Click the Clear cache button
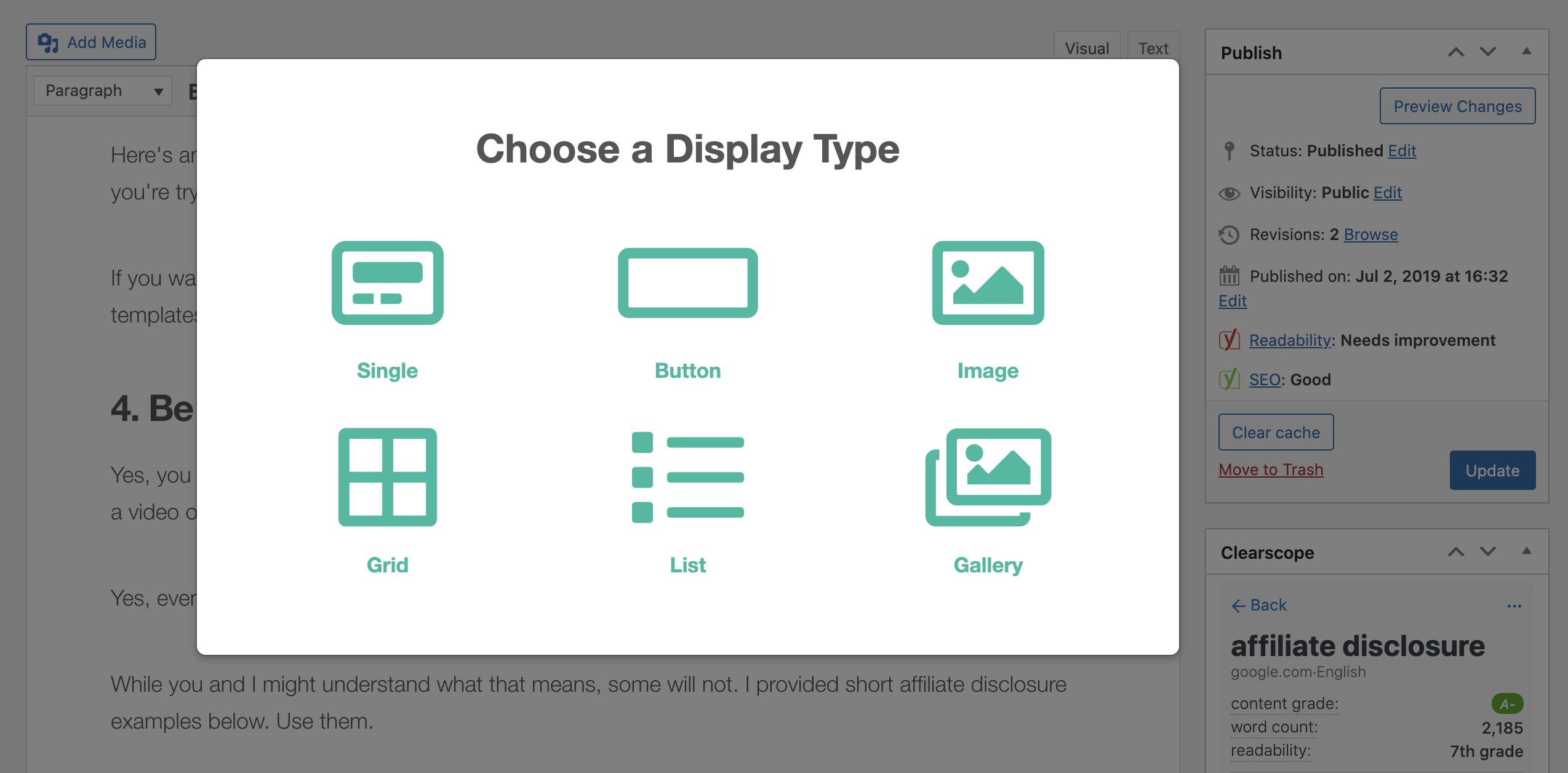 click(1276, 432)
